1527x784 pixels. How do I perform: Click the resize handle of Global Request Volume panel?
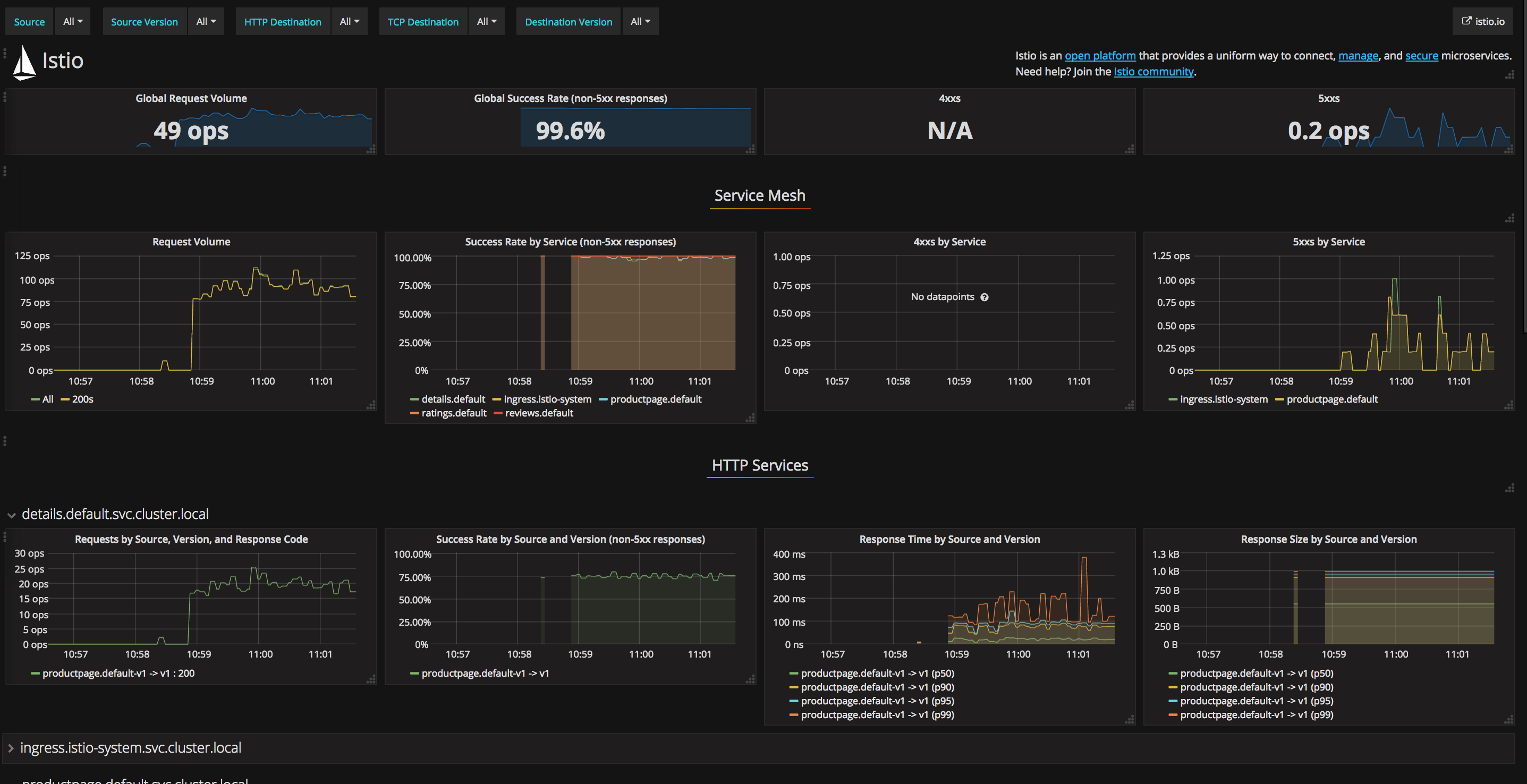(x=371, y=150)
